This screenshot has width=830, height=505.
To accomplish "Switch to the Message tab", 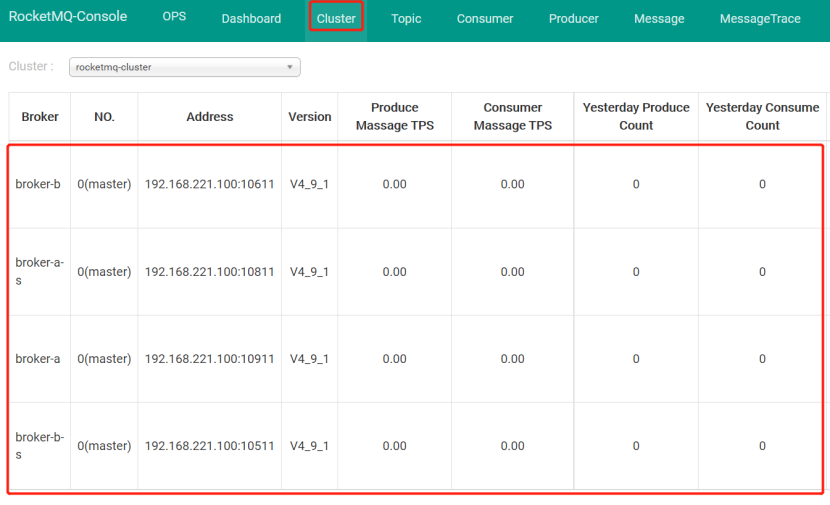I will 659,19.
